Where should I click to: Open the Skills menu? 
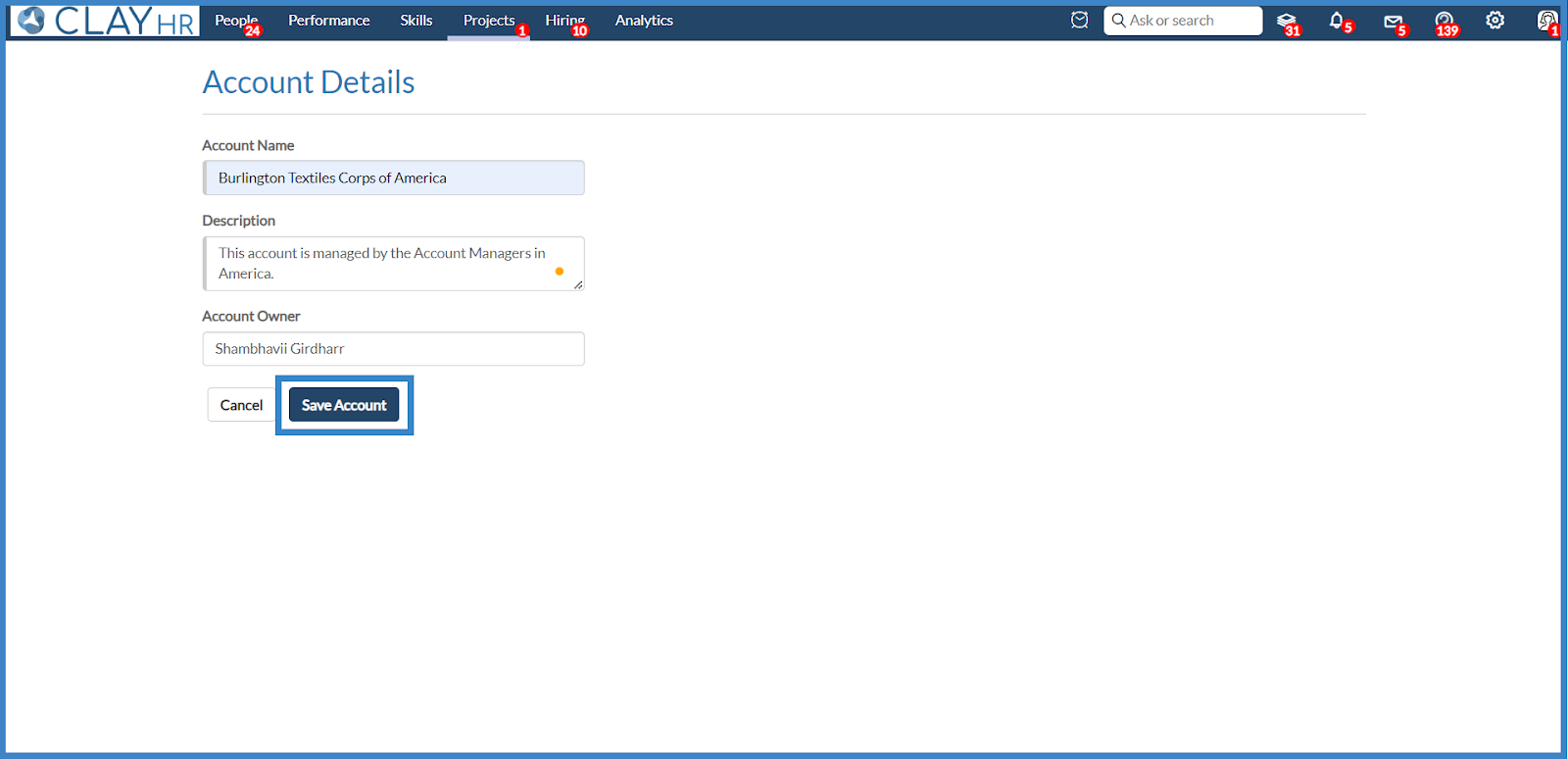416,21
